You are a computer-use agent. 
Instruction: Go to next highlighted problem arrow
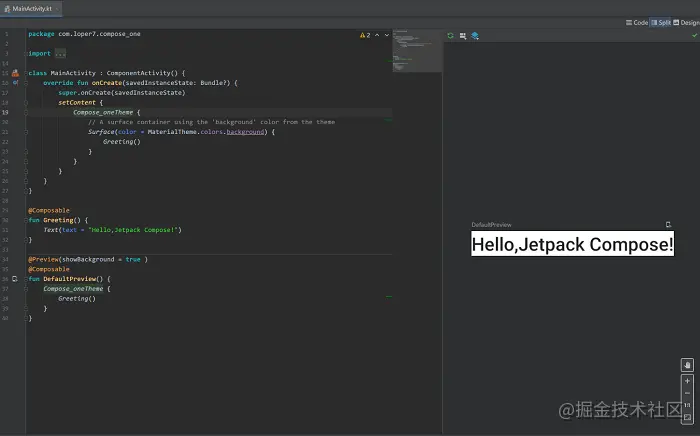tap(387, 35)
